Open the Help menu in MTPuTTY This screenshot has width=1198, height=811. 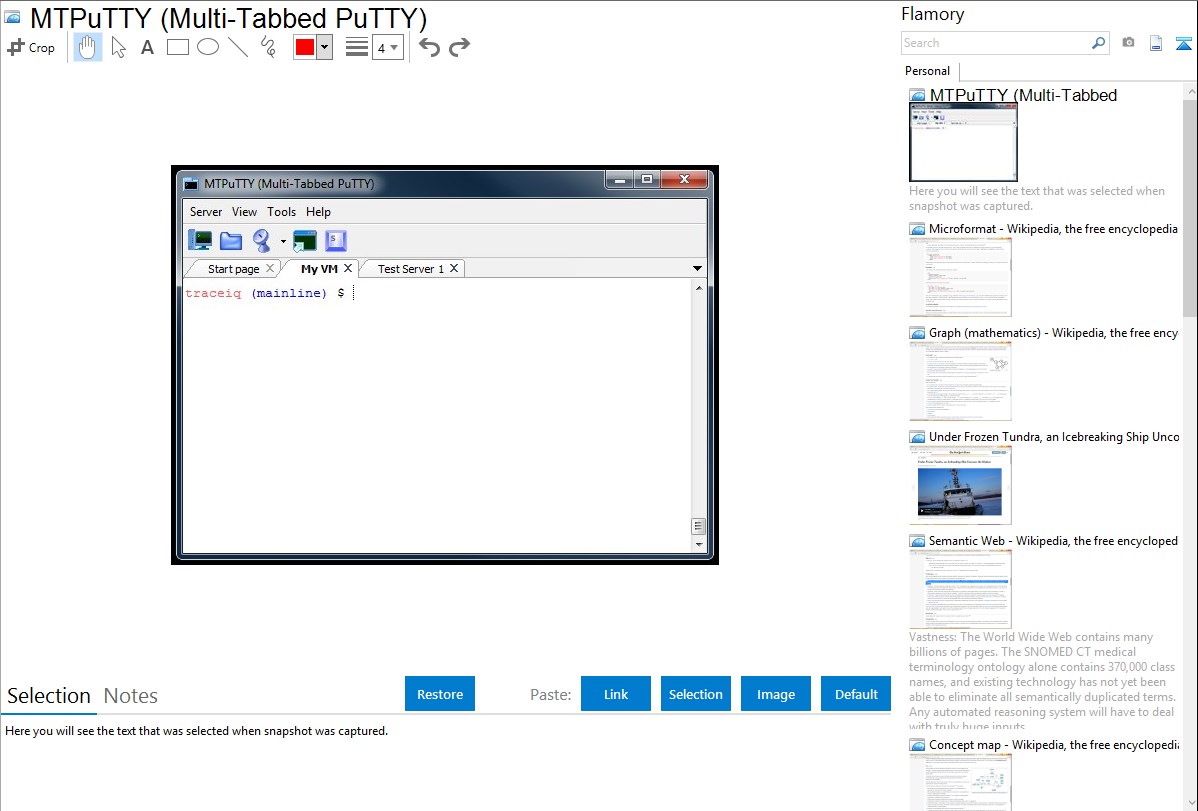click(x=319, y=212)
